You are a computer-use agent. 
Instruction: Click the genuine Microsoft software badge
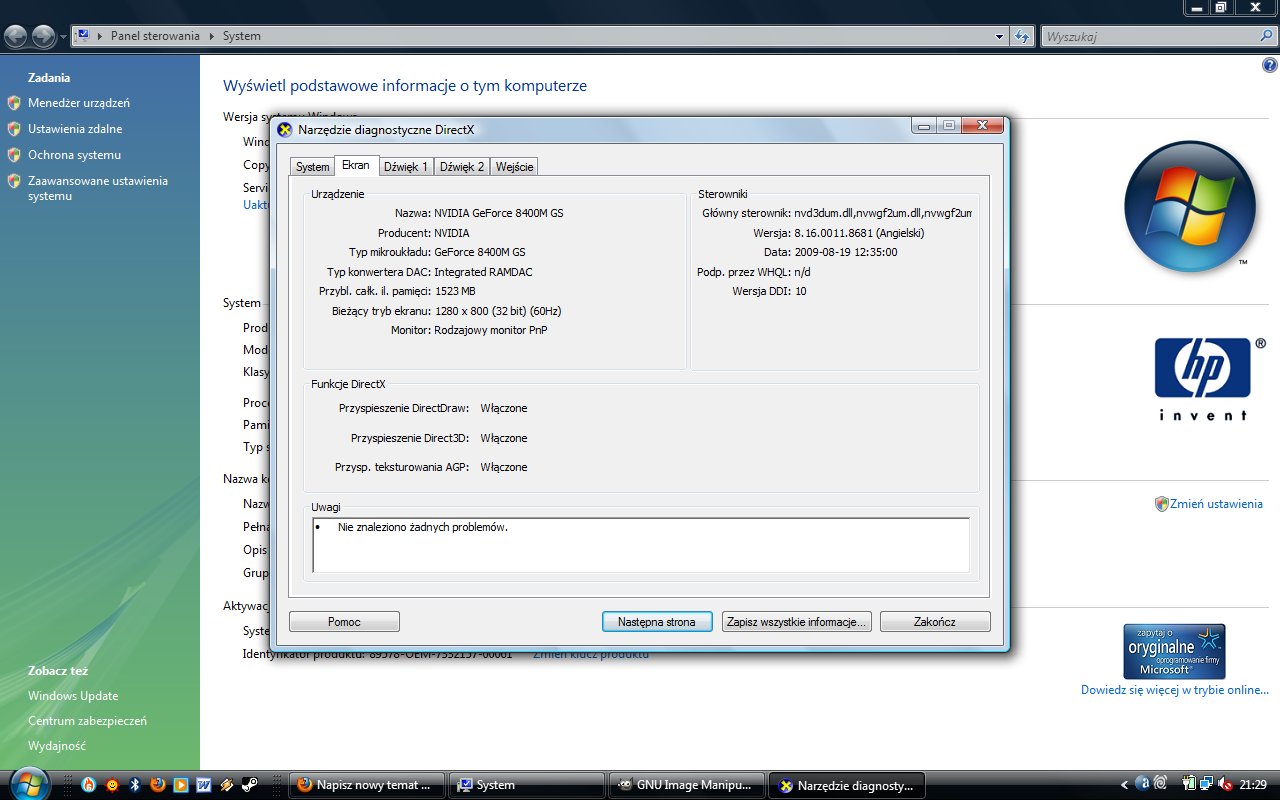1174,651
